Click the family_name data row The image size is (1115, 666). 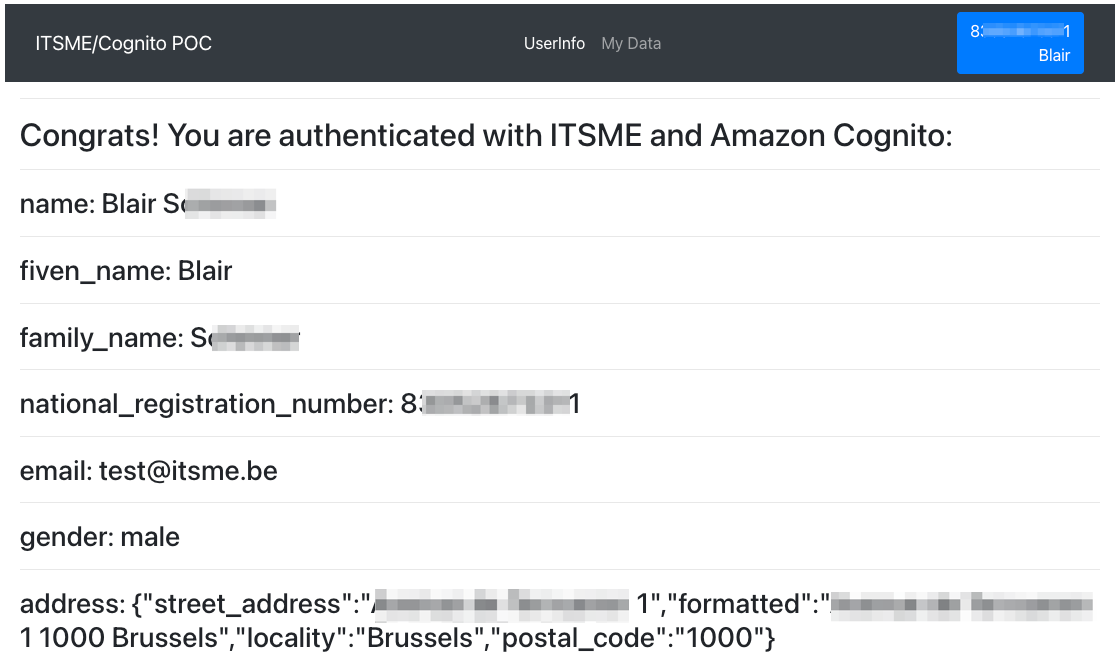tap(160, 337)
